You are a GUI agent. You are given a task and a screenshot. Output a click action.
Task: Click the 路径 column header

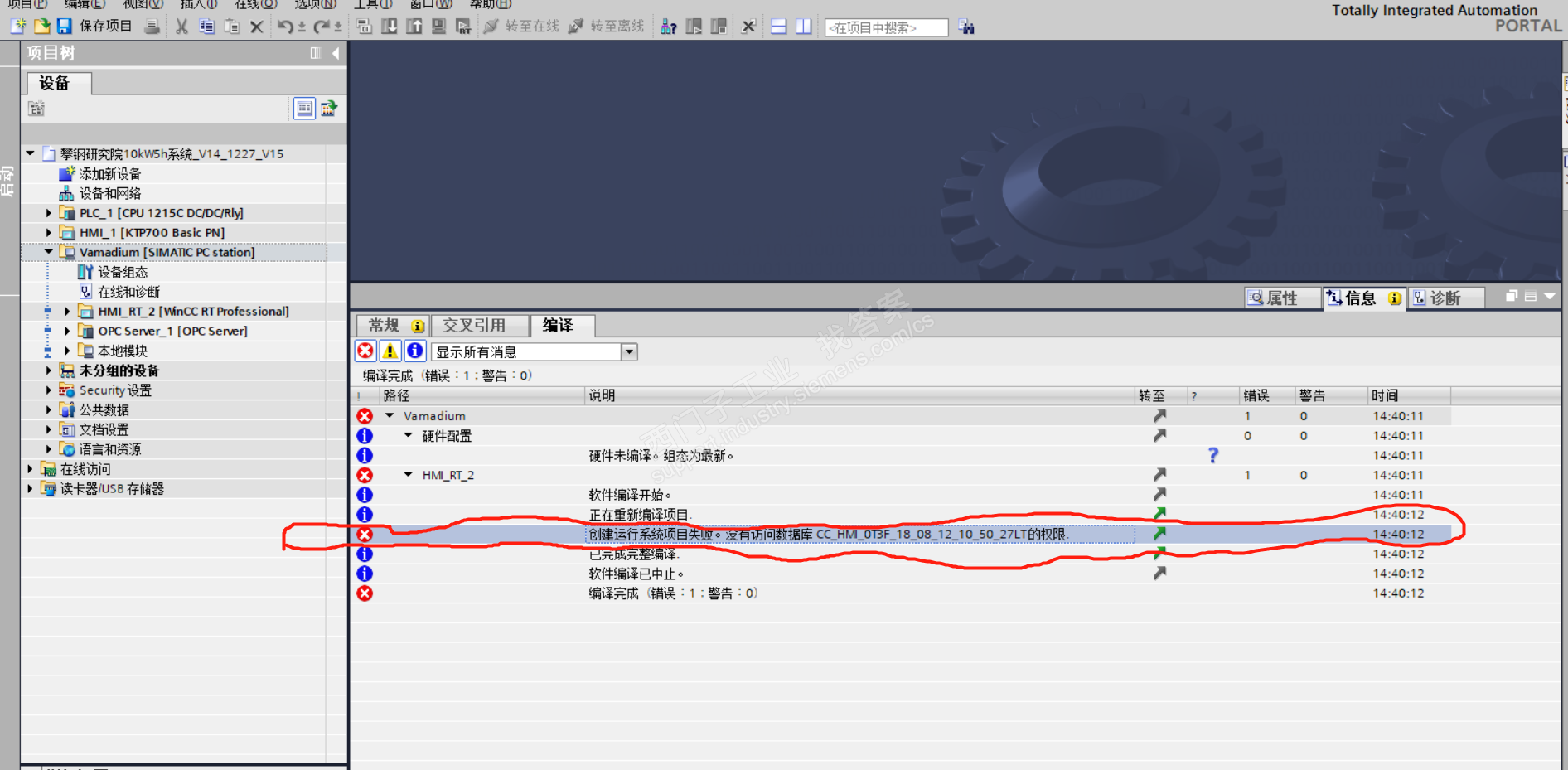pyautogui.click(x=482, y=396)
